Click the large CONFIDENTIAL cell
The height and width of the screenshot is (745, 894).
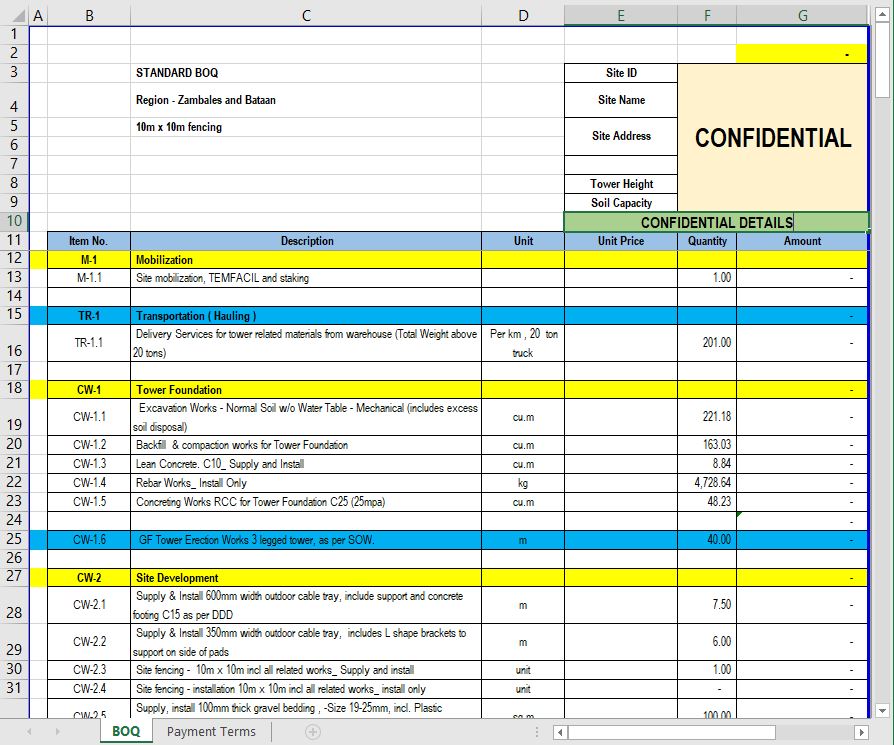773,137
